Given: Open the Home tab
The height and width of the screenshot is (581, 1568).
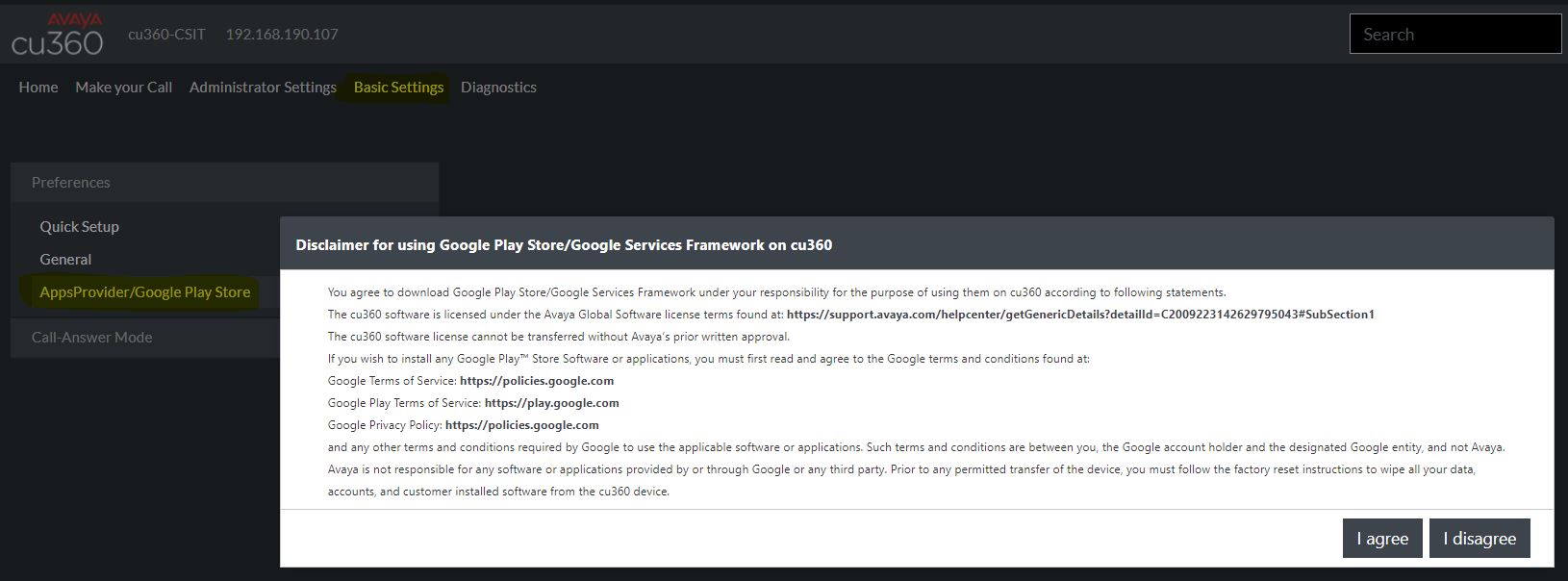Looking at the screenshot, I should (x=38, y=87).
